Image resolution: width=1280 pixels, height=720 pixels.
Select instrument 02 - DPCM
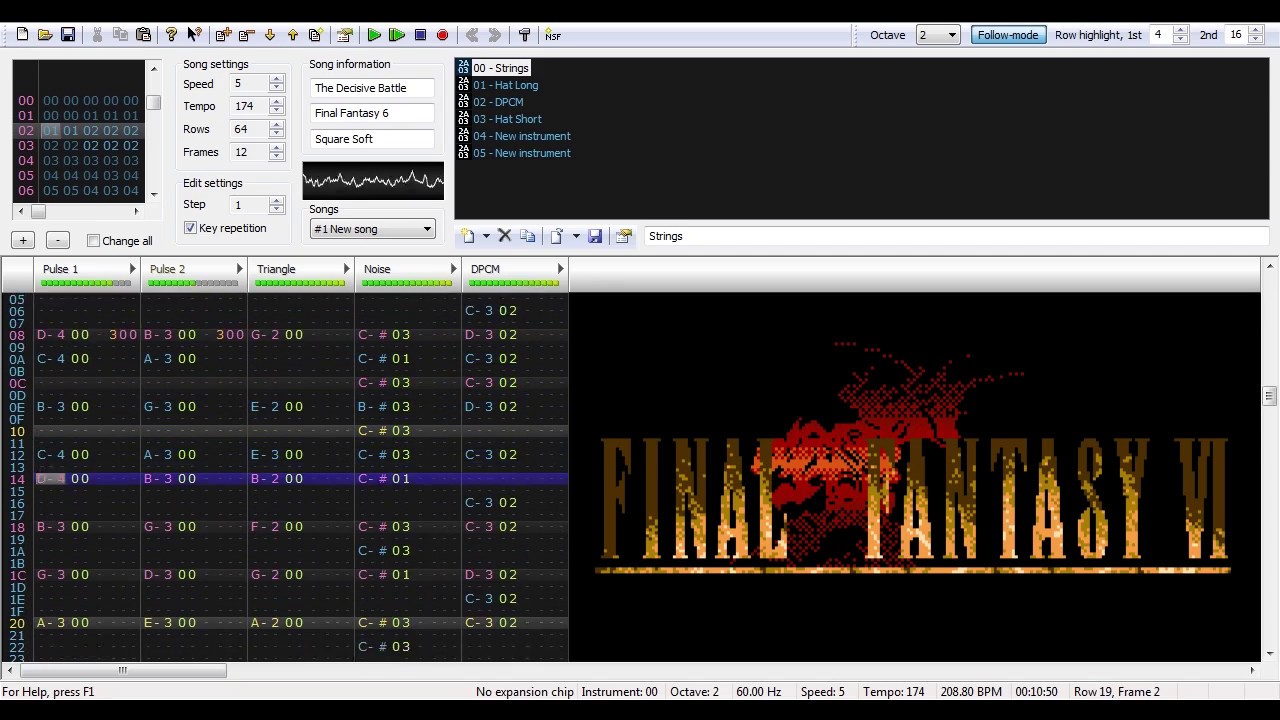coord(498,102)
